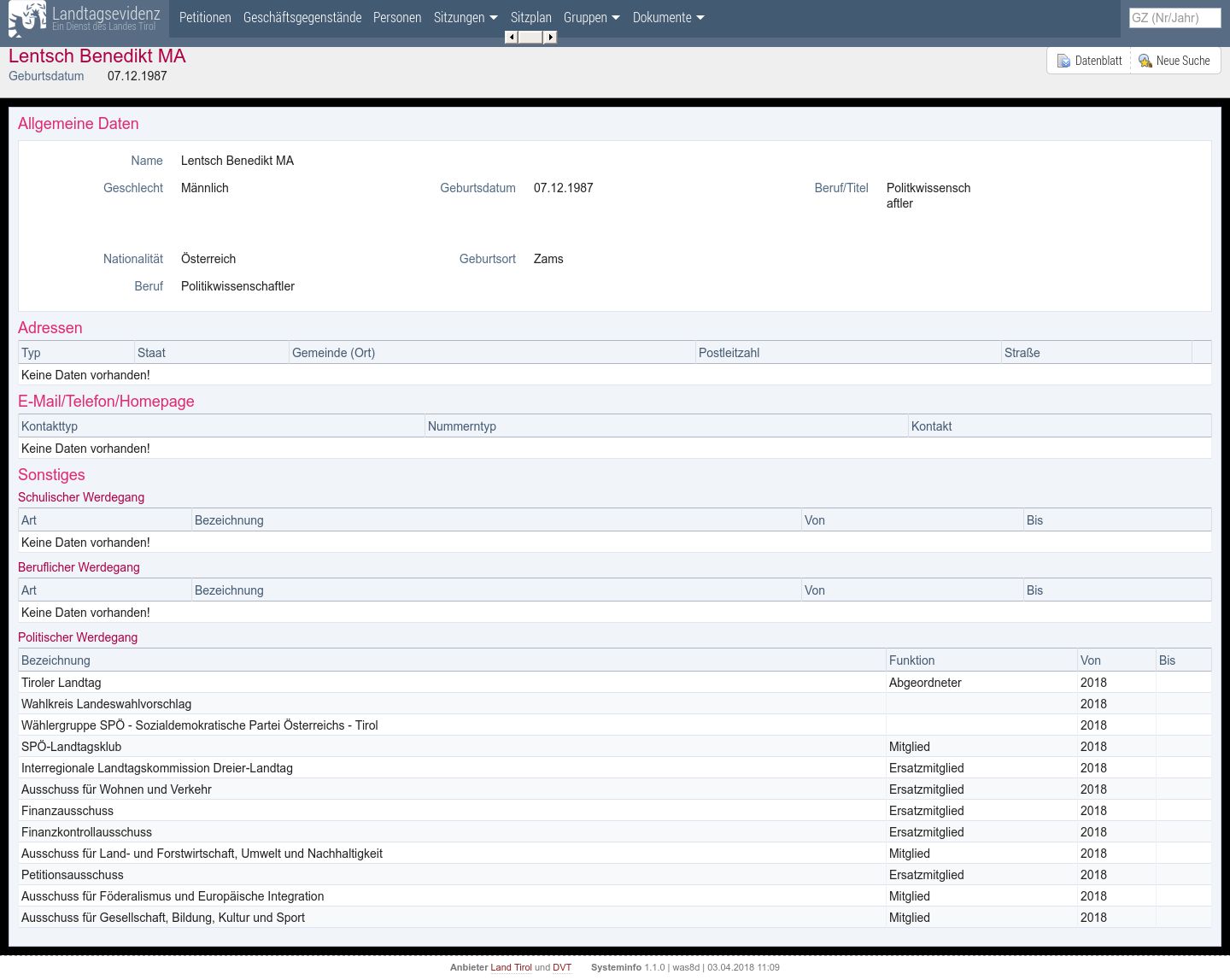Screen dimensions: 1230x980
Task: Sort by Nummerntyp column header
Action: pos(666,426)
